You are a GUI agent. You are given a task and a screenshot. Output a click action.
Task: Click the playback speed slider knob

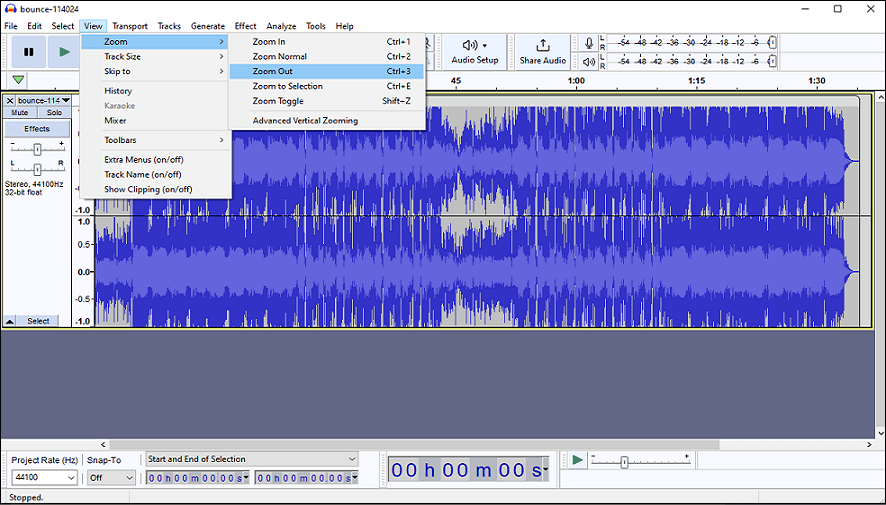pyautogui.click(x=624, y=462)
